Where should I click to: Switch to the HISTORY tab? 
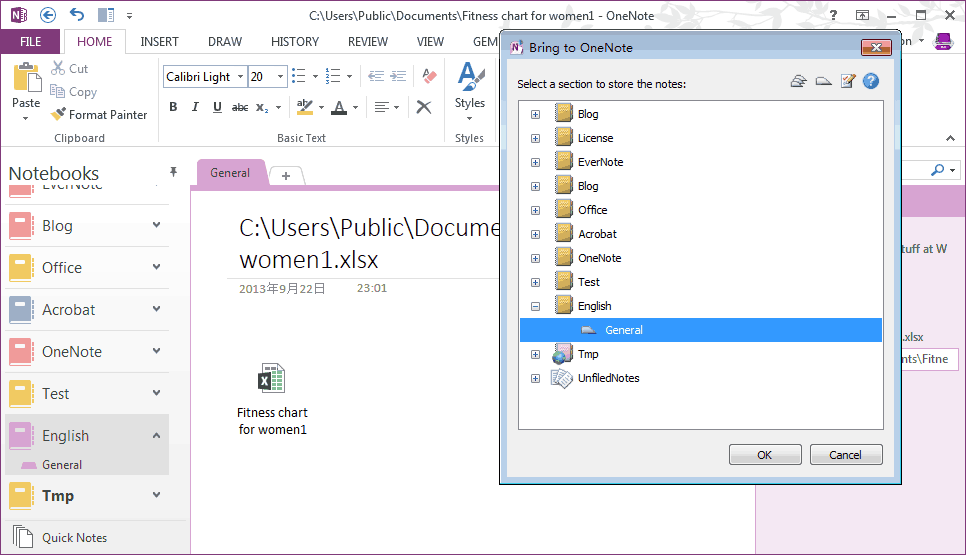295,41
